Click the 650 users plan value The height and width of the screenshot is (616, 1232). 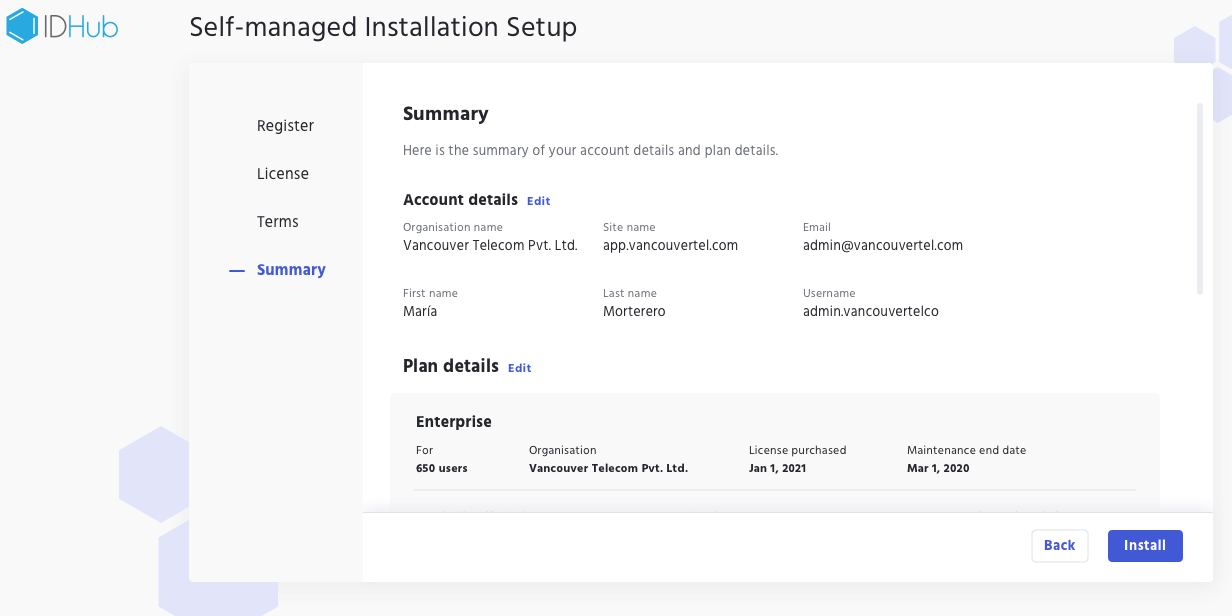[x=441, y=468]
